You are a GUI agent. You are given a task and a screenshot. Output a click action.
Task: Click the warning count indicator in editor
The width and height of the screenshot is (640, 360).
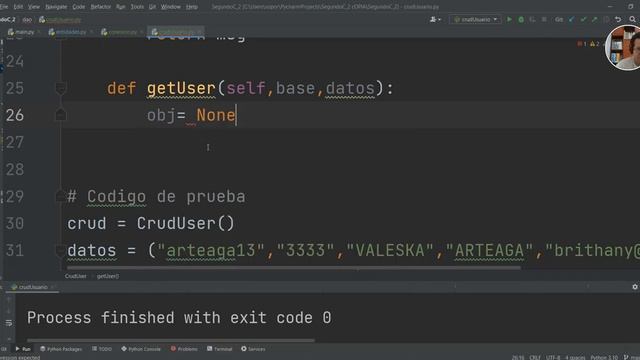[x=595, y=44]
